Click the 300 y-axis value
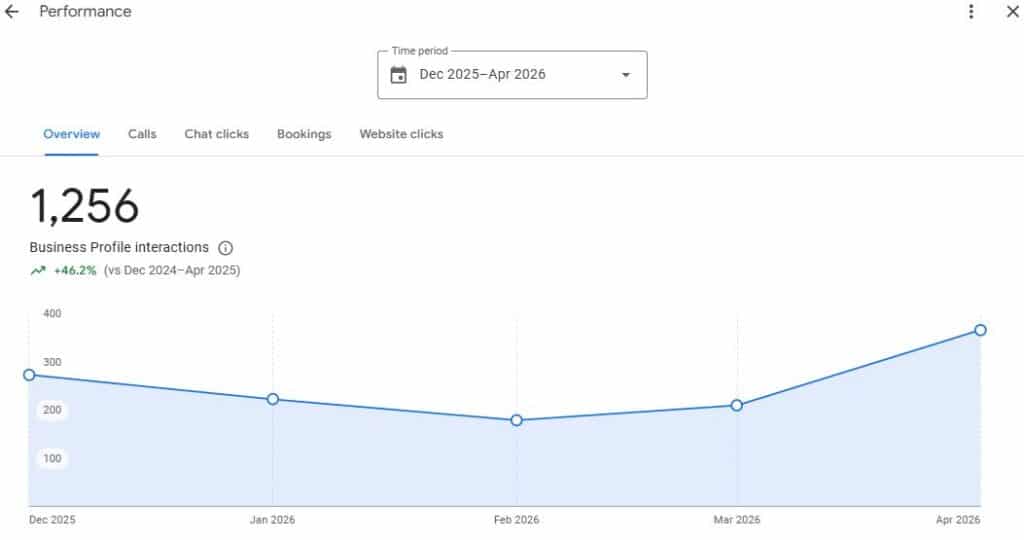Viewport: 1024px width, 540px height. click(52, 362)
